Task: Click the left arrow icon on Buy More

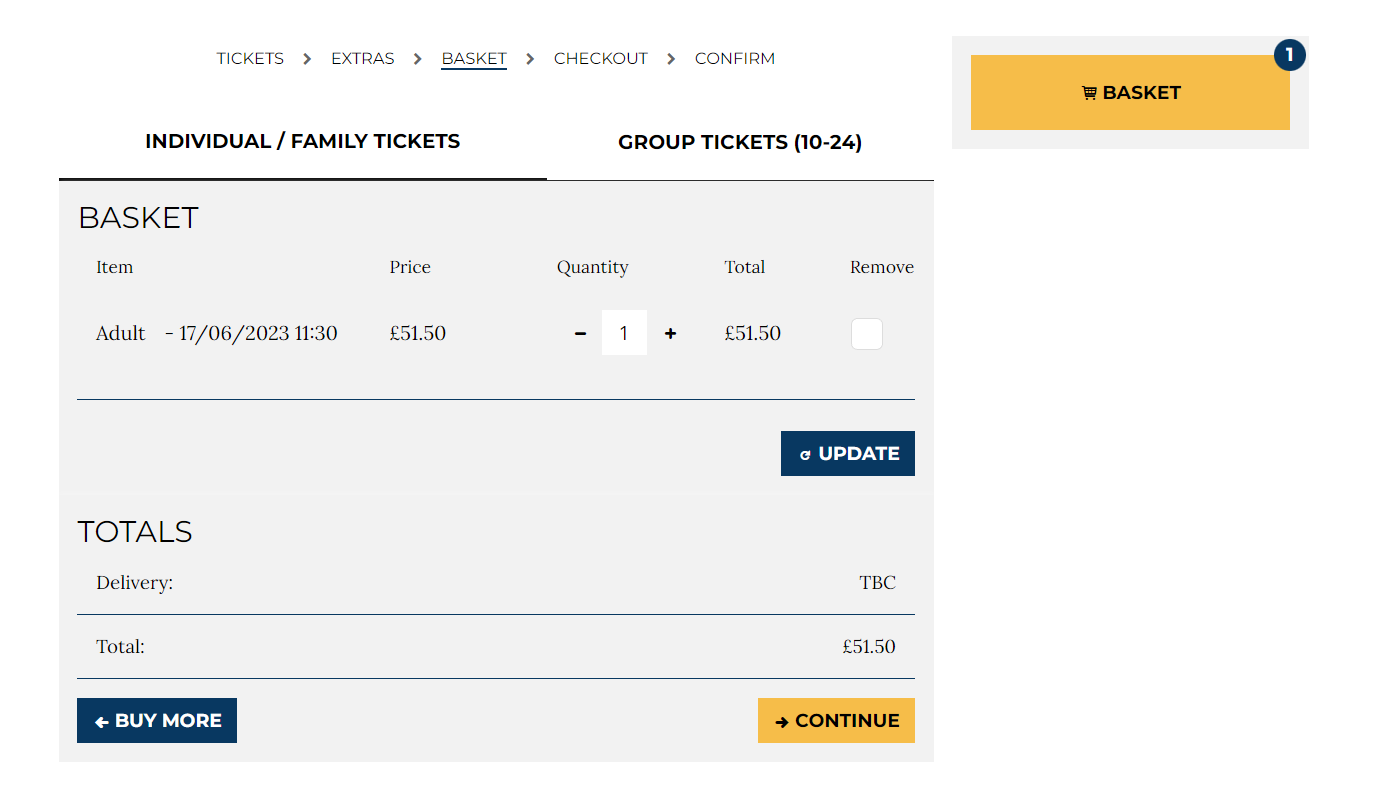Action: [101, 722]
